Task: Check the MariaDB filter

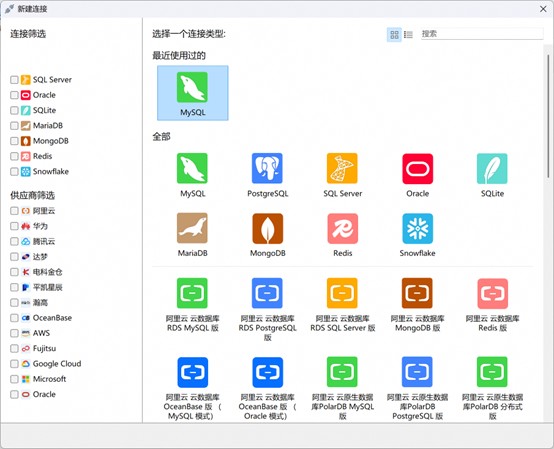Action: coord(14,125)
